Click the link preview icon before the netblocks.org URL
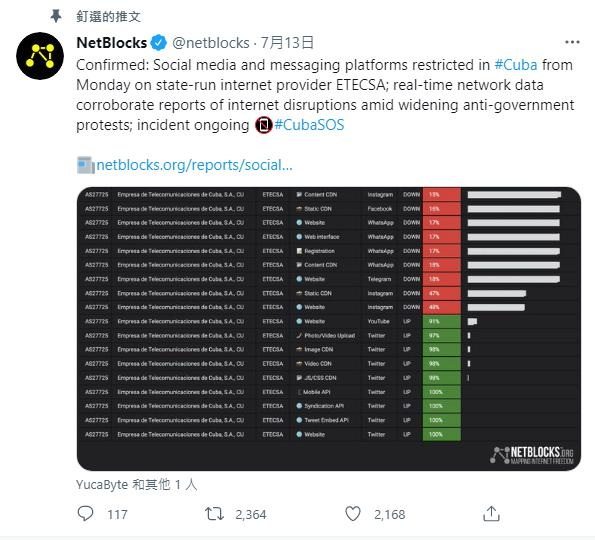Viewport: 595px width, 540px height. point(86,165)
